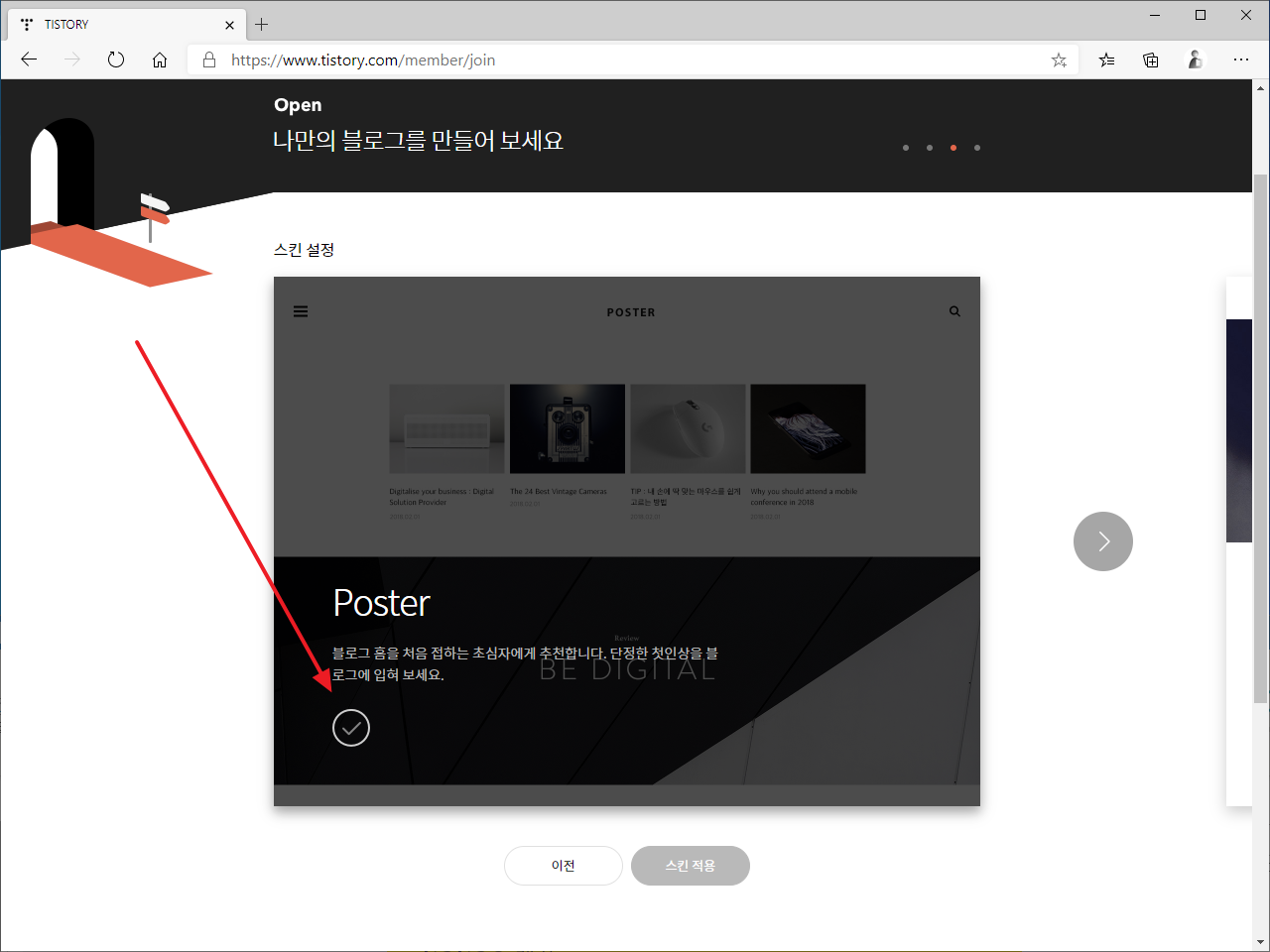The width and height of the screenshot is (1270, 952).
Task: Maximize the browser window
Action: click(x=1201, y=15)
